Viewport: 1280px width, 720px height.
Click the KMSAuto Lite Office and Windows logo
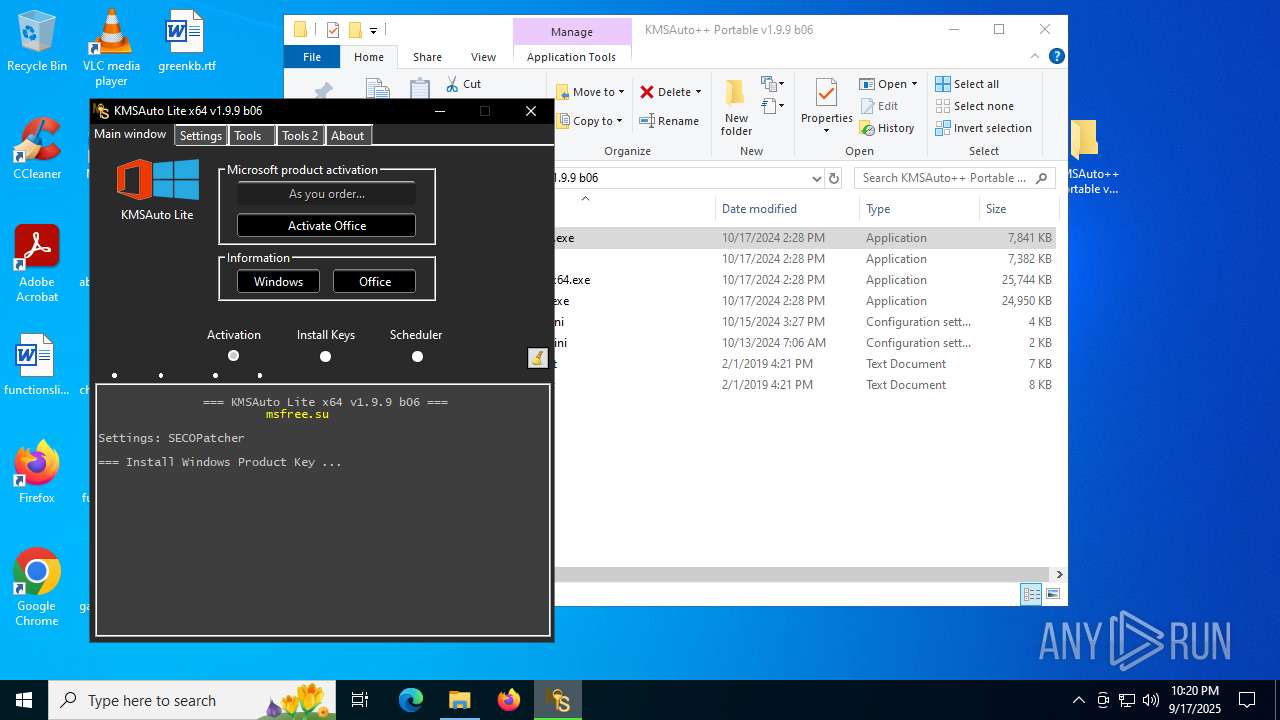coord(157,181)
